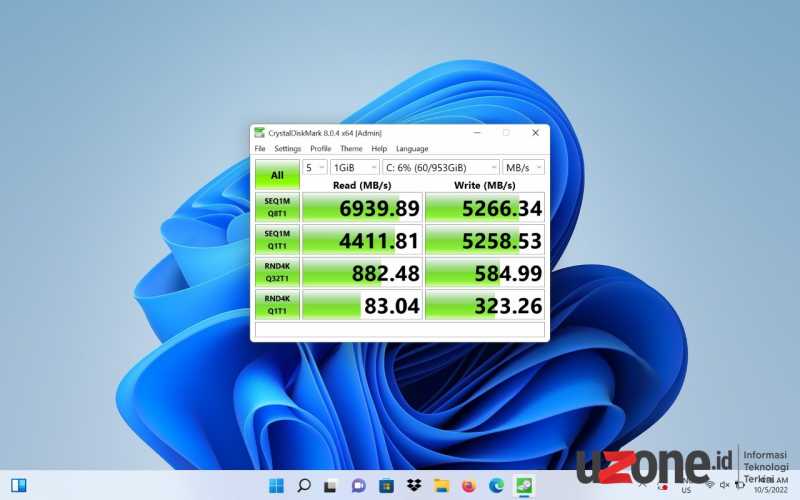800x500 pixels.
Task: Click the 4411.81 read result
Action: 362,240
